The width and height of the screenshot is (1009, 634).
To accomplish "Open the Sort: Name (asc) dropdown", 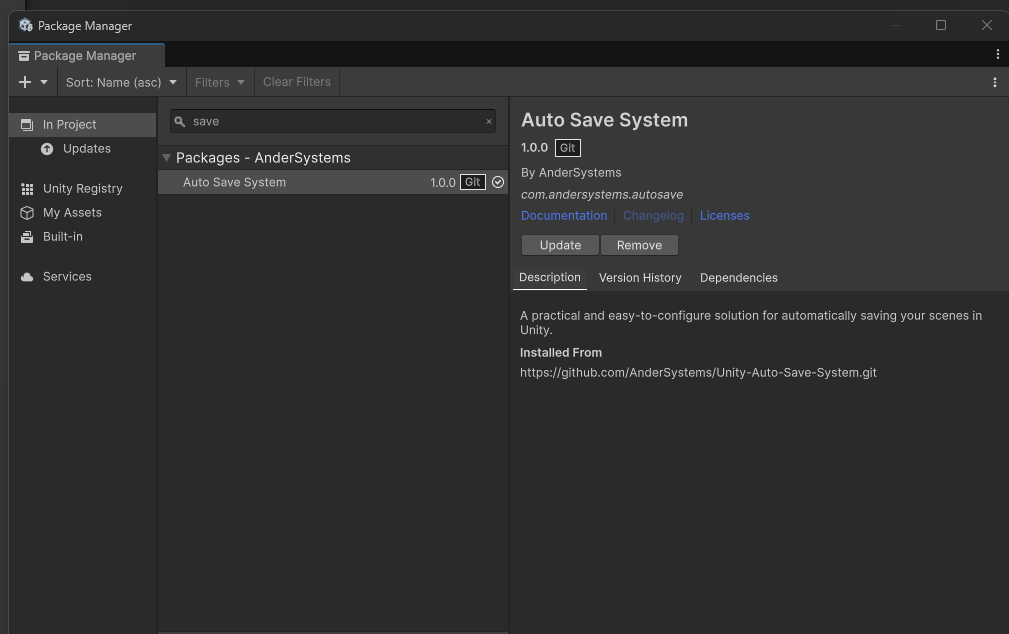I will [122, 82].
